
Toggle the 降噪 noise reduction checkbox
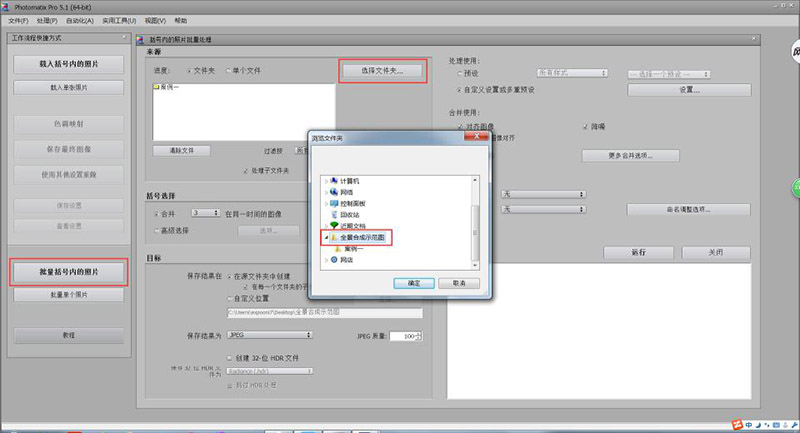[x=584, y=127]
